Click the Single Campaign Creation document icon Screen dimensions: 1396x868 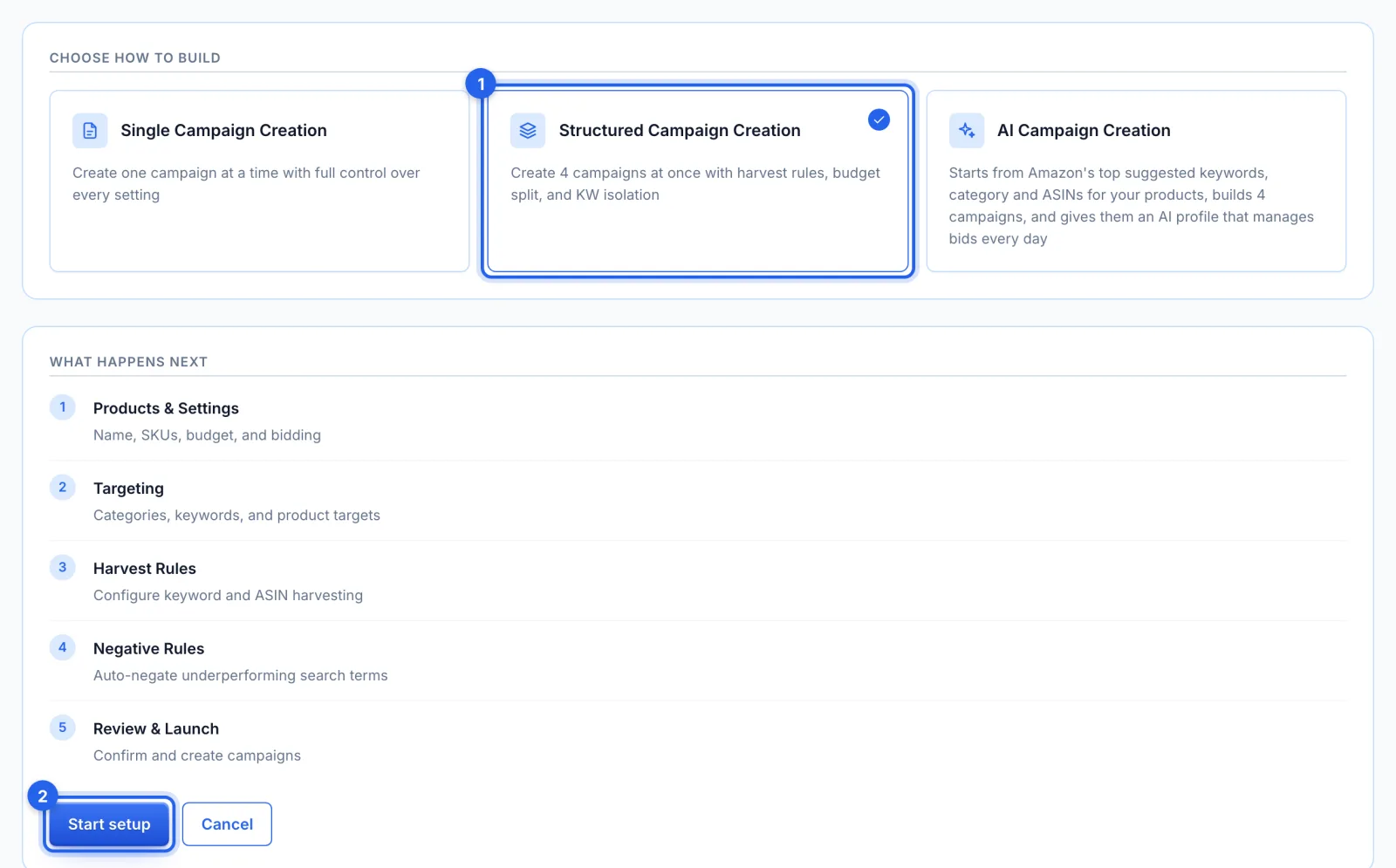coord(90,131)
